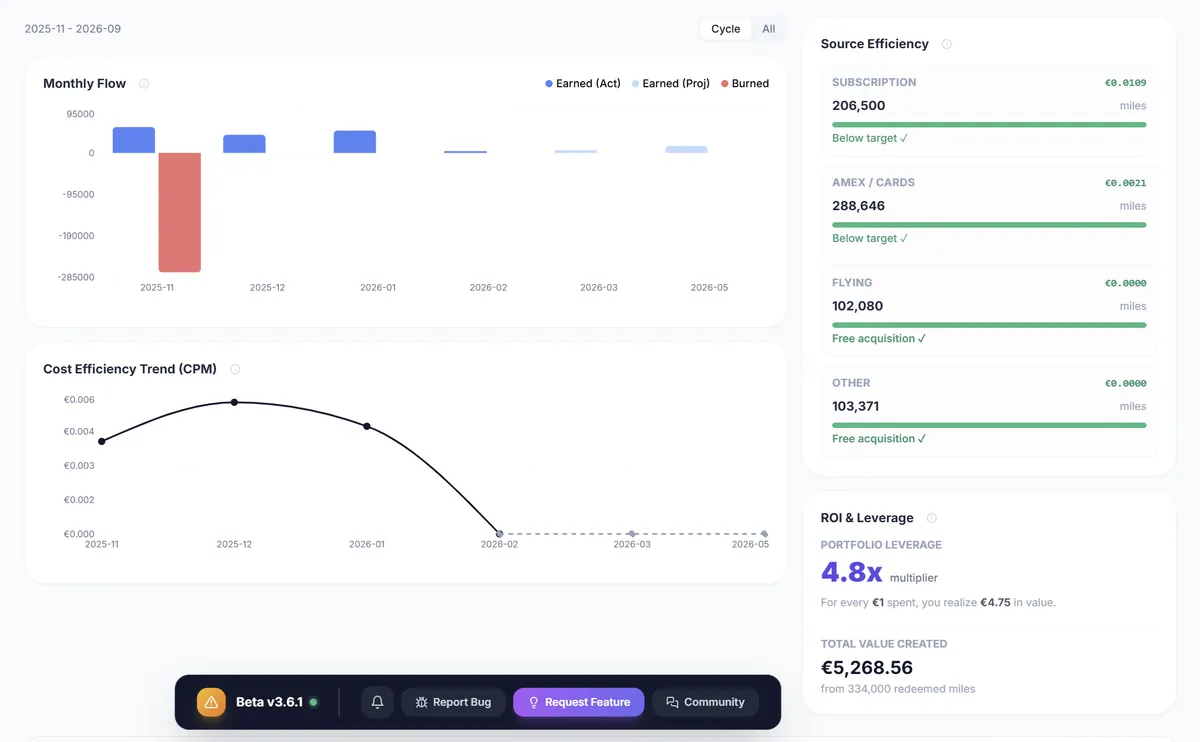Toggle Earned (Act) legend series
1200x742 pixels.
583,84
